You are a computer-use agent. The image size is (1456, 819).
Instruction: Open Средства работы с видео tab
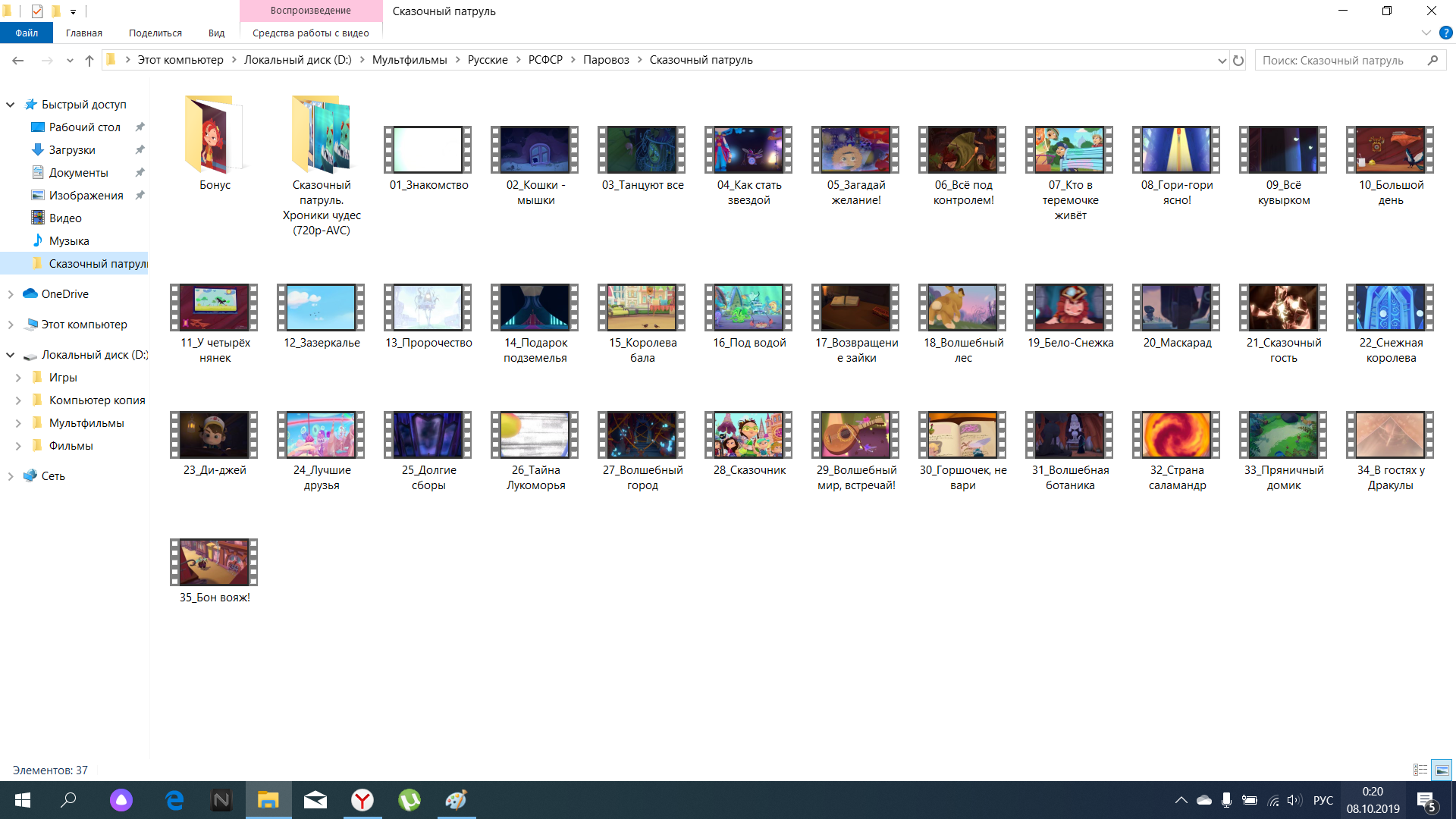pyautogui.click(x=311, y=33)
